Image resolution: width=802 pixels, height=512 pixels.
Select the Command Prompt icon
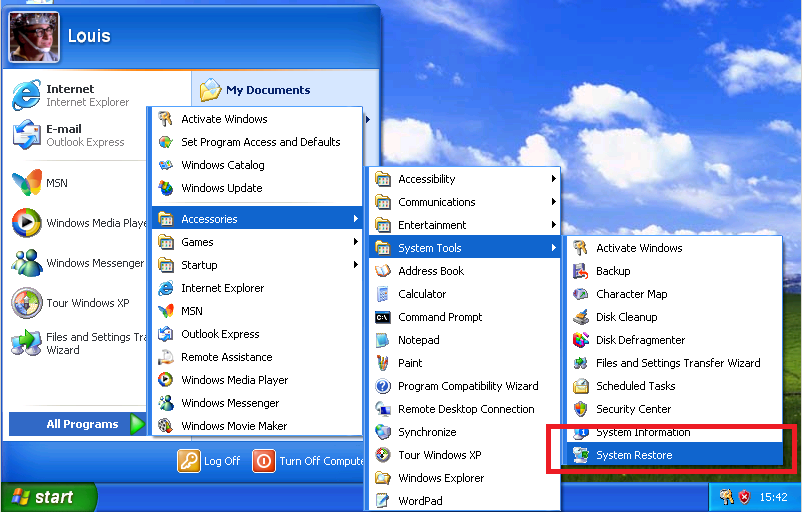point(382,317)
